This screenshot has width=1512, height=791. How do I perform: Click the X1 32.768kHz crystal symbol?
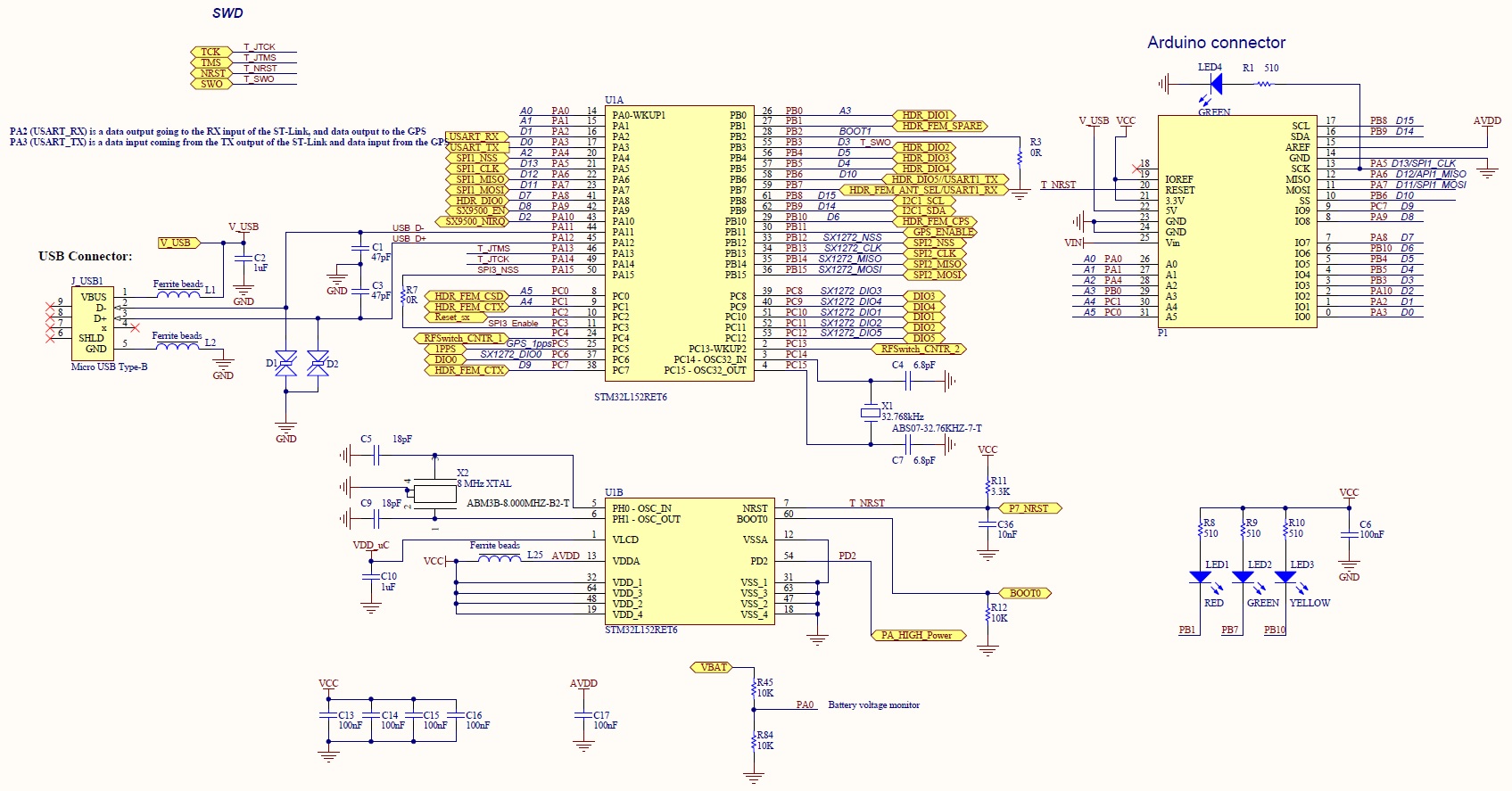click(871, 412)
